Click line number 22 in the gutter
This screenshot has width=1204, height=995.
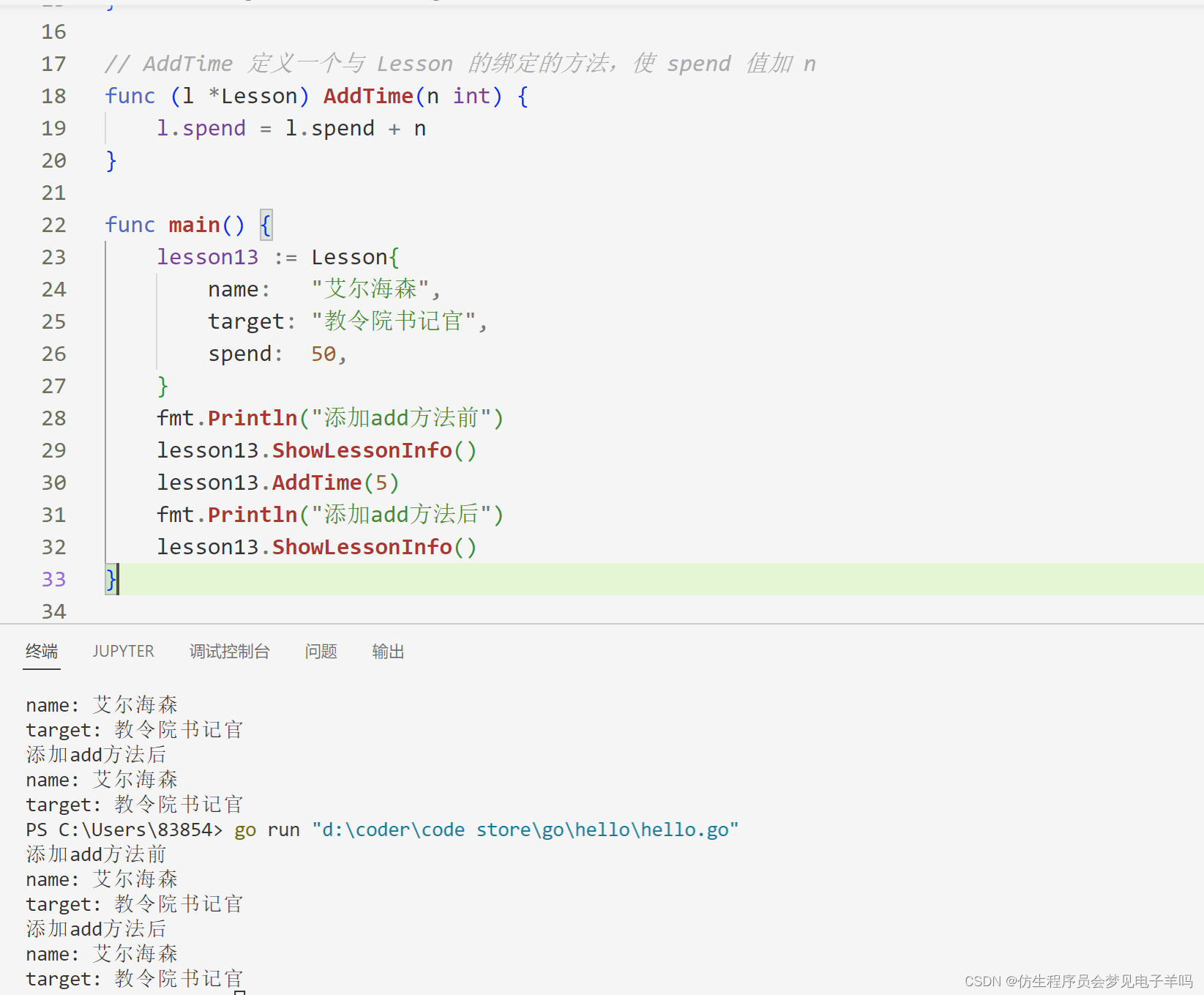pyautogui.click(x=53, y=225)
